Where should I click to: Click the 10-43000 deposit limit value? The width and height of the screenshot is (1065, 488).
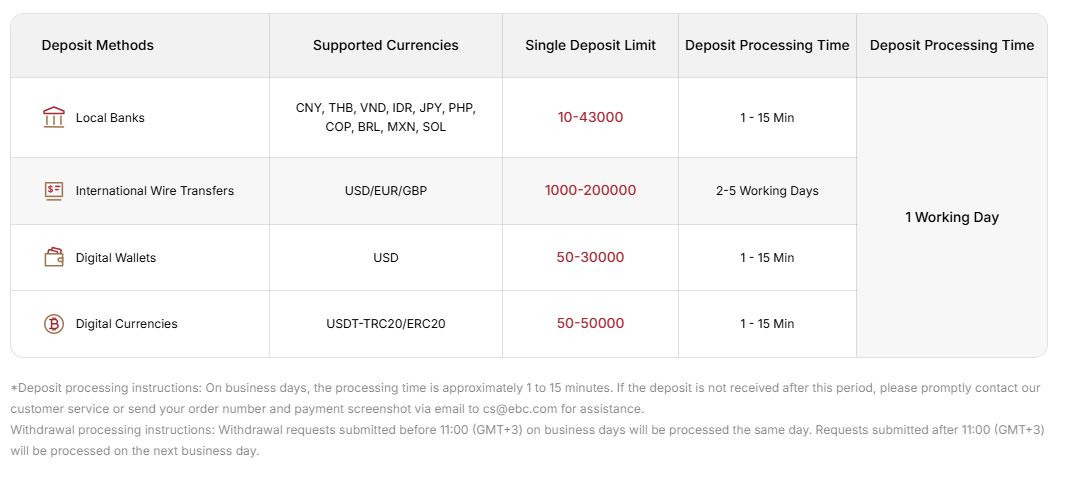[590, 117]
